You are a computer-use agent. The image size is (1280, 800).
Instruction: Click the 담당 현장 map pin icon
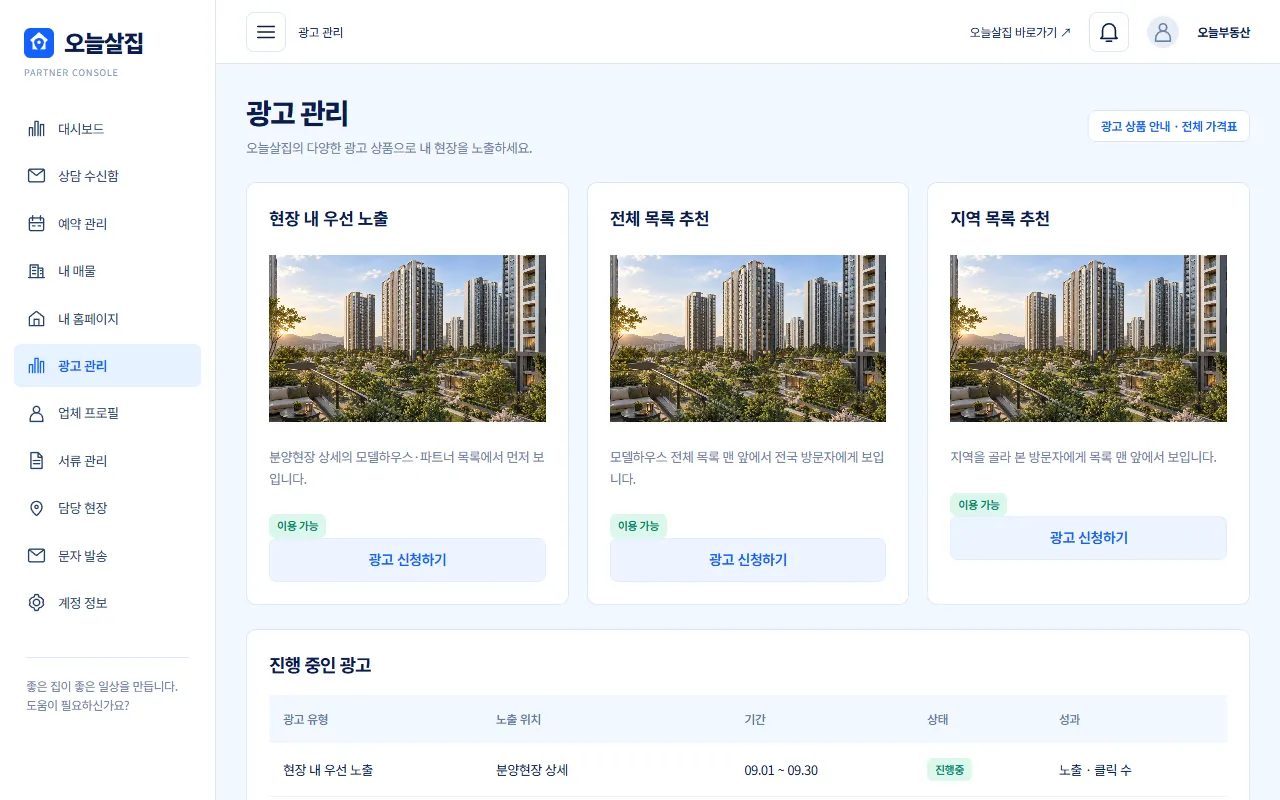point(37,508)
